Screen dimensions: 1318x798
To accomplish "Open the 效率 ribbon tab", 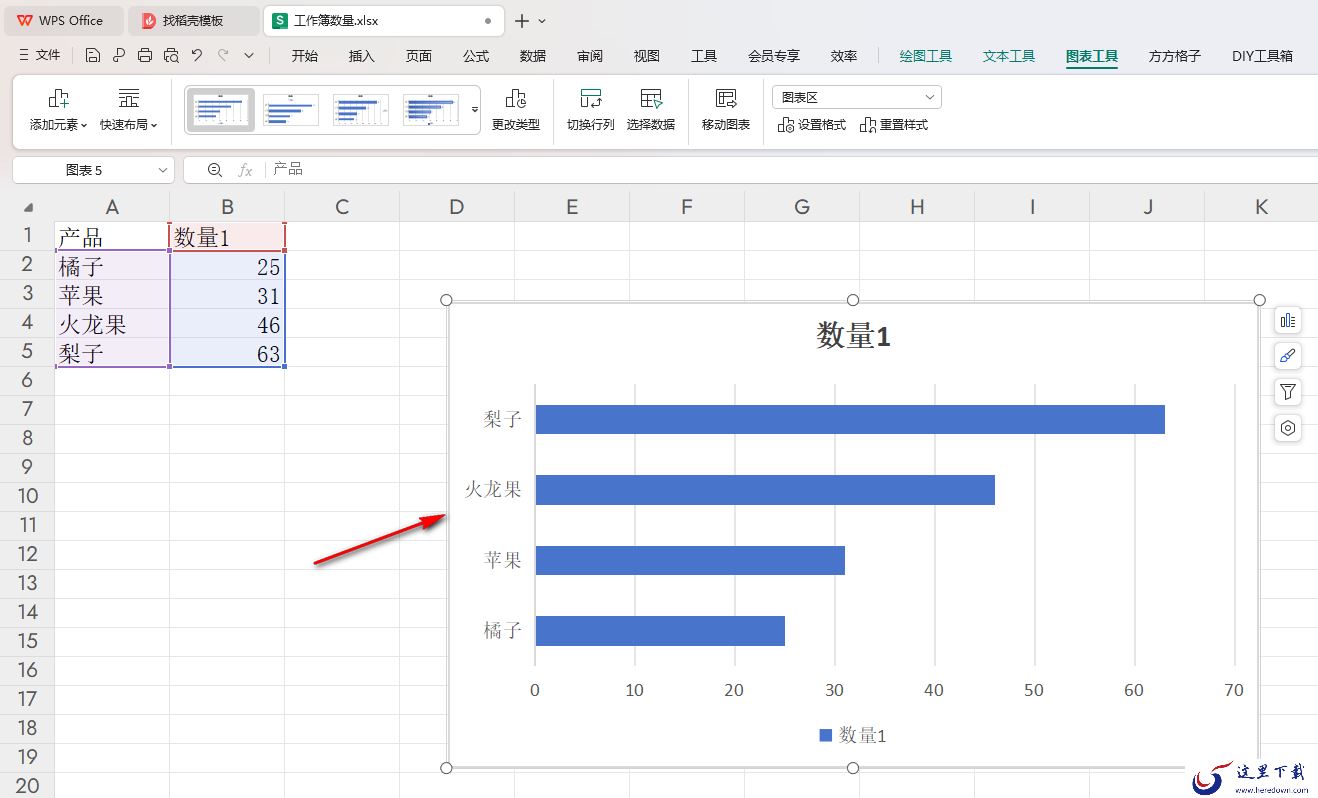I will tap(844, 56).
